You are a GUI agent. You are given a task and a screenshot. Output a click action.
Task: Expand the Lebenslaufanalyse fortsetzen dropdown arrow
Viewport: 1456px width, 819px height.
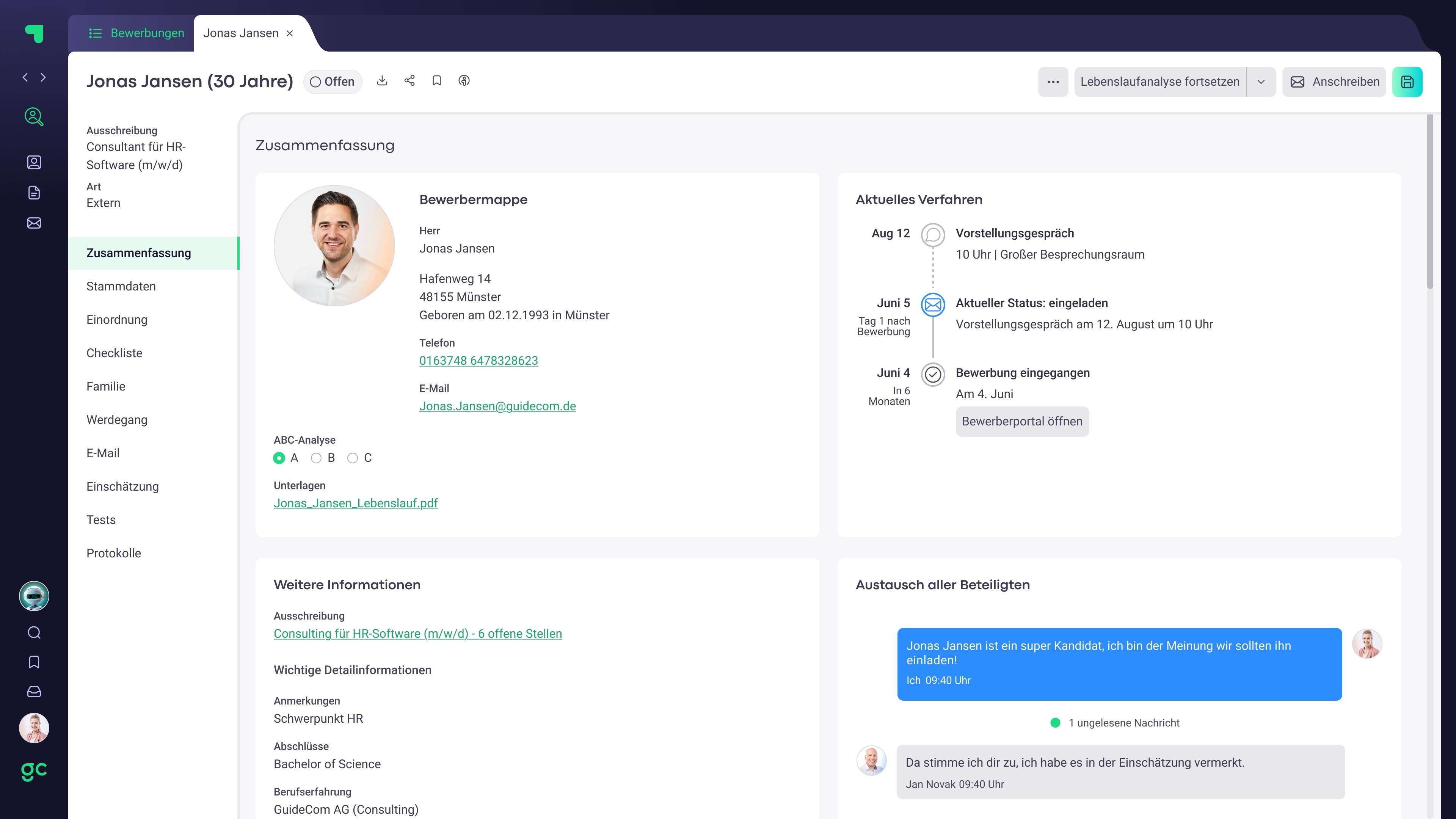coord(1261,82)
